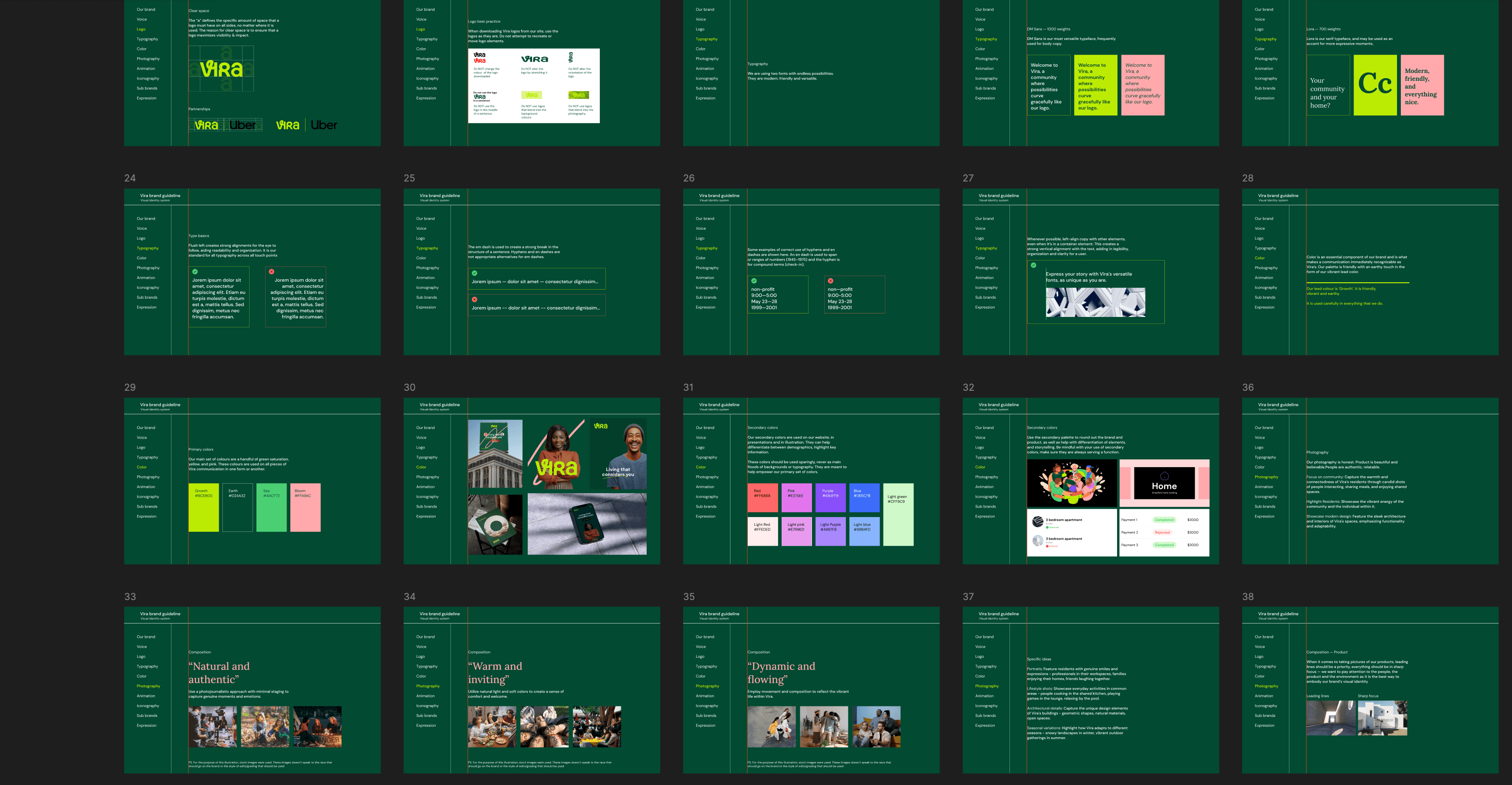Select Earth #024A32 swatch in frame 29
Image resolution: width=1512 pixels, height=785 pixels.
(238, 508)
